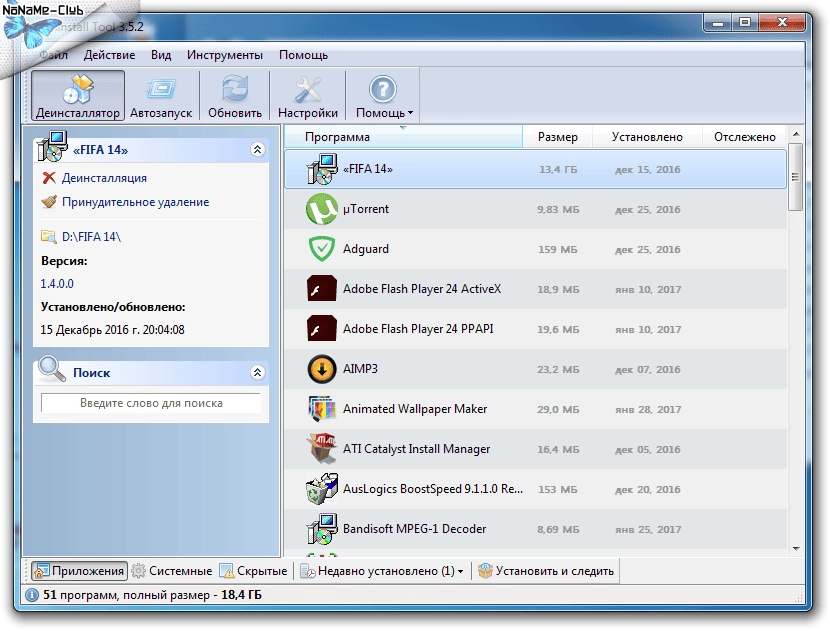Screen dimensions: 830x631
Task: Sort by the Отслежено column header
Action: pos(745,137)
